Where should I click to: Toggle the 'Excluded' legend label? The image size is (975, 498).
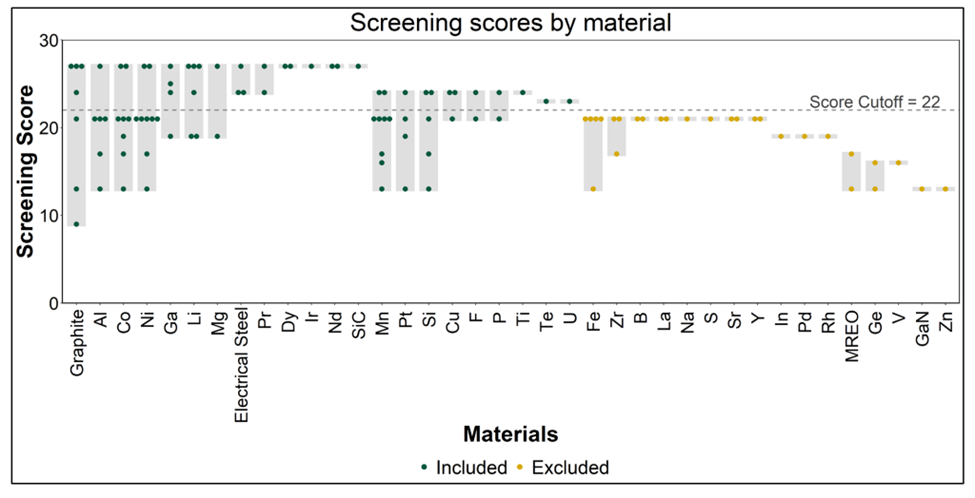click(x=570, y=468)
